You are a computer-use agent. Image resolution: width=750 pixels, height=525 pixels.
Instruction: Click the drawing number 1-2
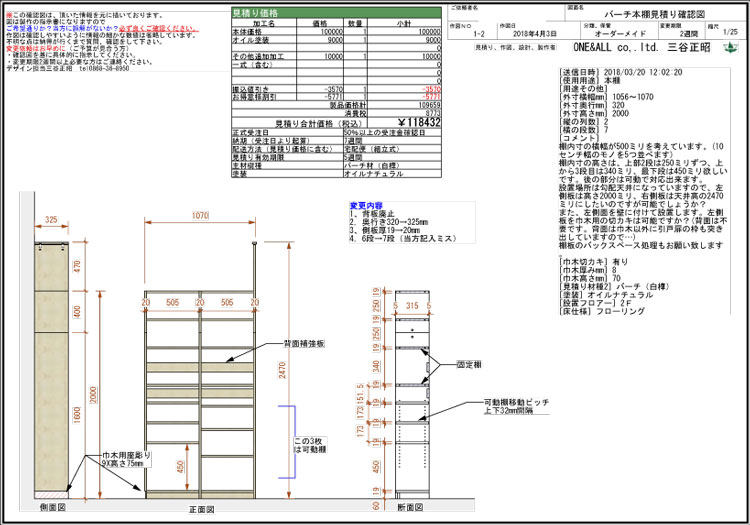tap(479, 34)
